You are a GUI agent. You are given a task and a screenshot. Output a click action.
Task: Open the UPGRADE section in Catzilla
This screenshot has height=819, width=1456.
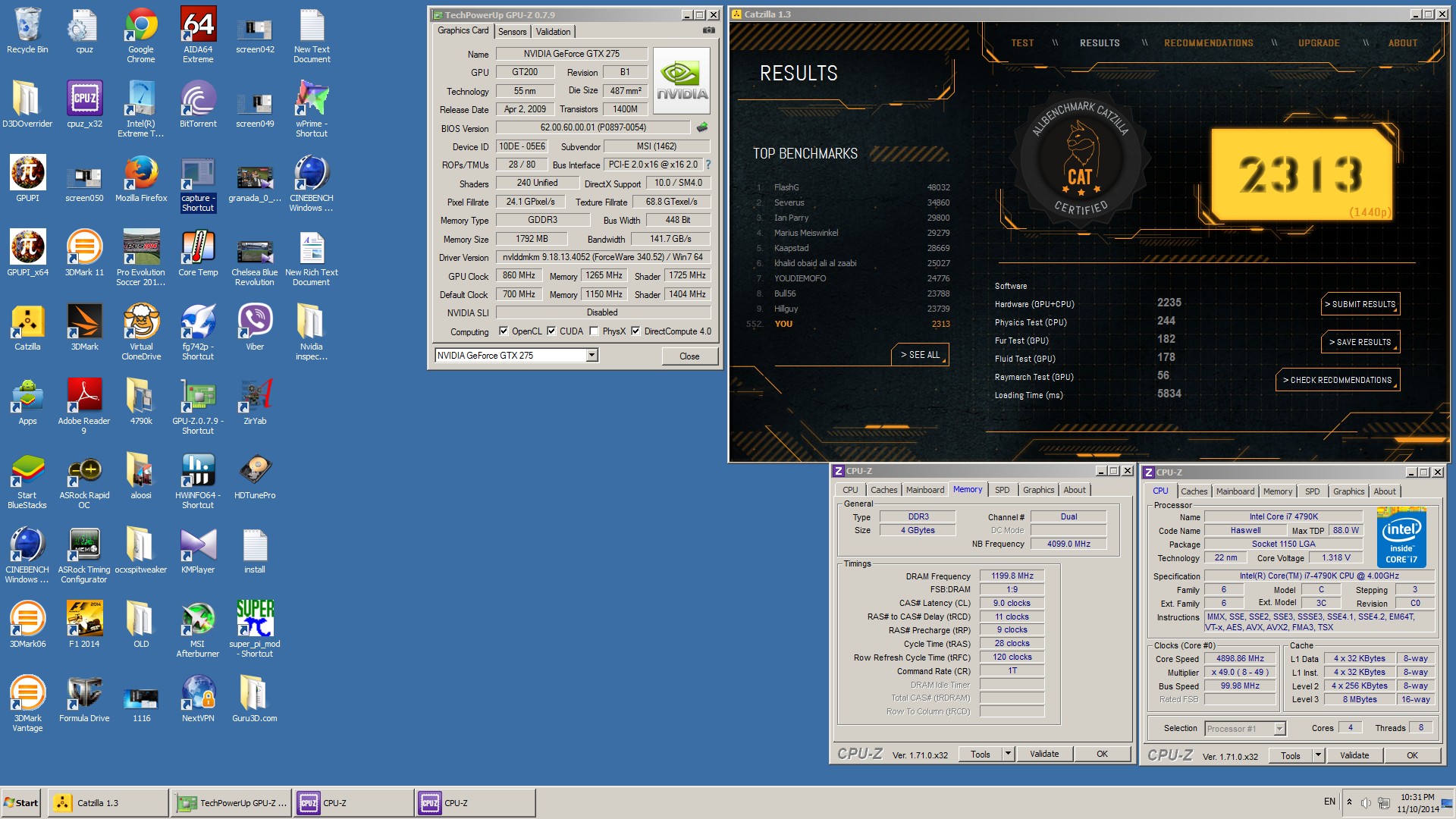pyautogui.click(x=1319, y=43)
